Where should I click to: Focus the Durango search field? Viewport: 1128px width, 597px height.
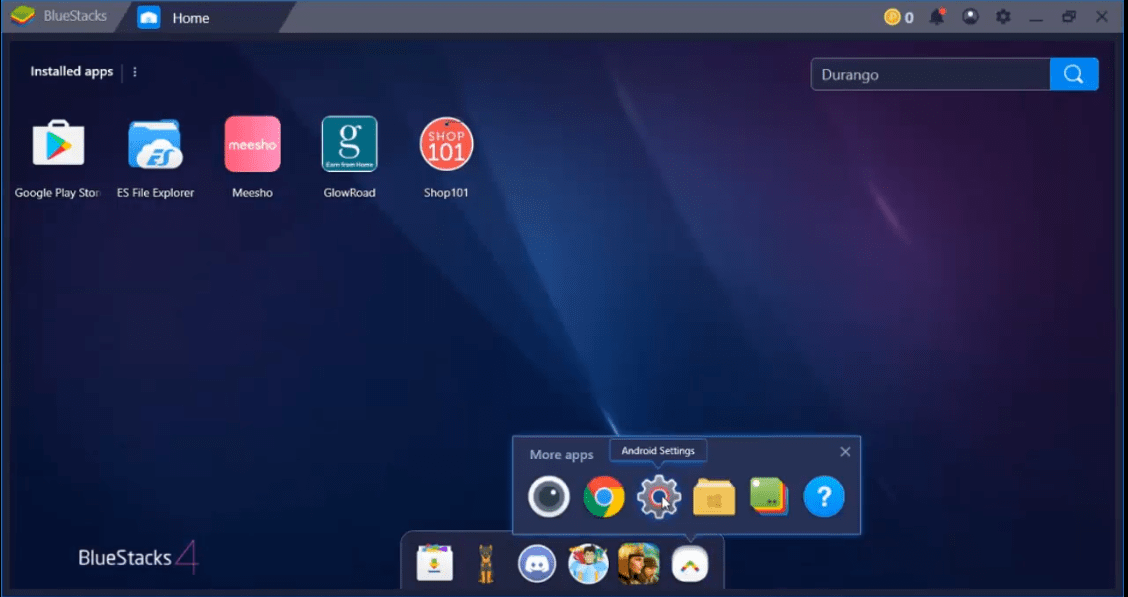pyautogui.click(x=930, y=74)
